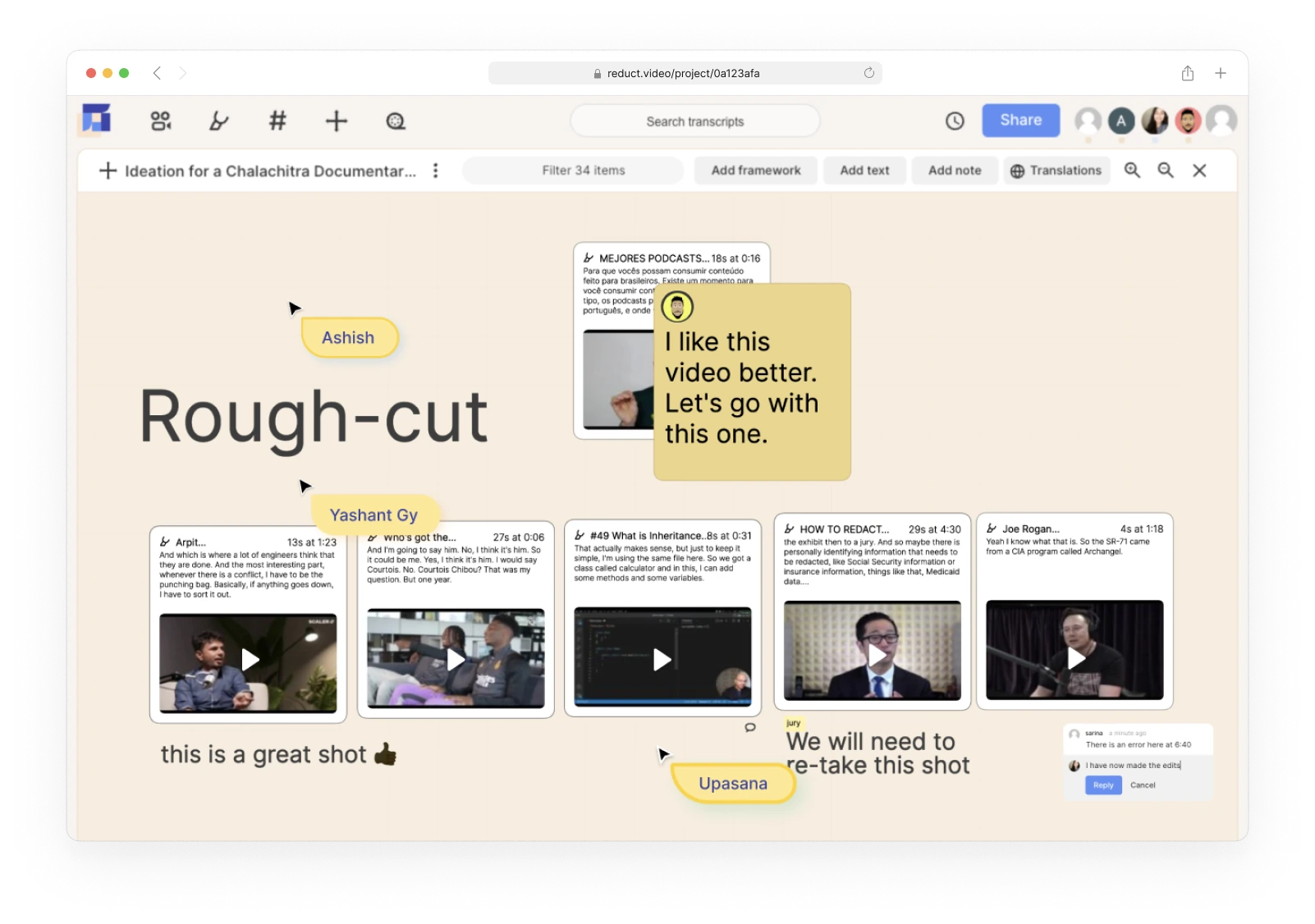This screenshot has width=1315, height=924.
Task: Play the HOW TO REDACT video clip
Action: 876,655
